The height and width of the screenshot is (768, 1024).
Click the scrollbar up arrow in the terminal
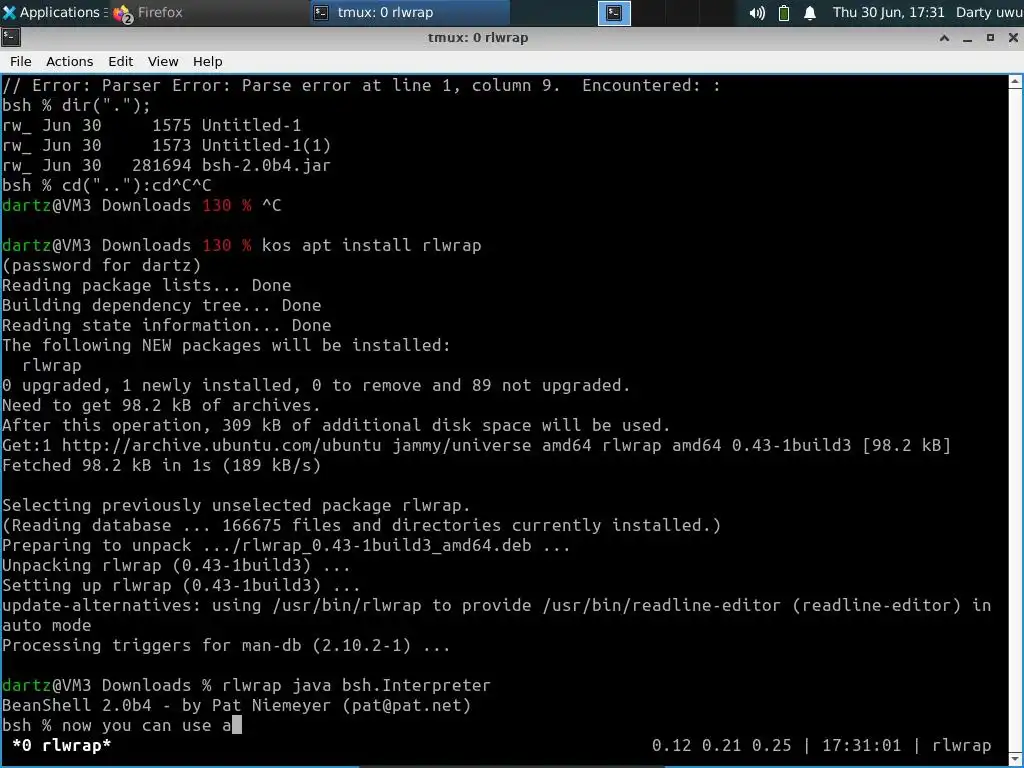[x=1015, y=82]
